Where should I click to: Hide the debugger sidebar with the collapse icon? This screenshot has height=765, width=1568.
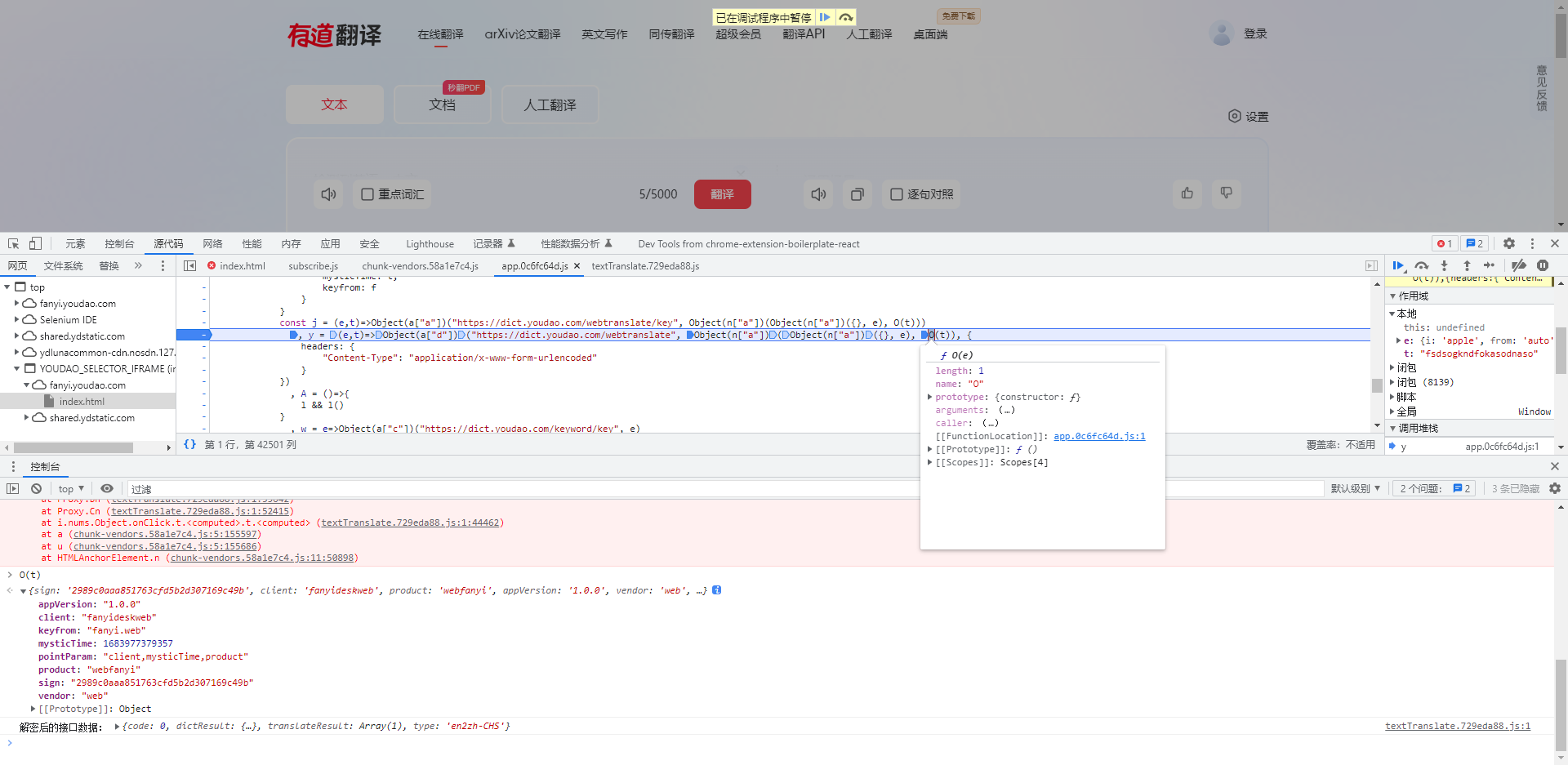coord(1371,265)
